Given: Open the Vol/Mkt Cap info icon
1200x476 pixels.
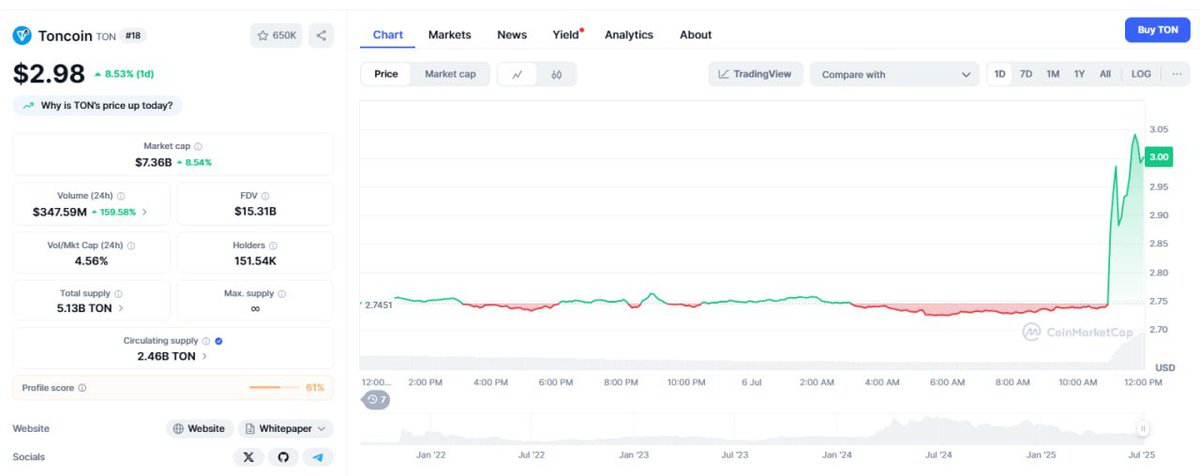Looking at the screenshot, I should (x=131, y=245).
